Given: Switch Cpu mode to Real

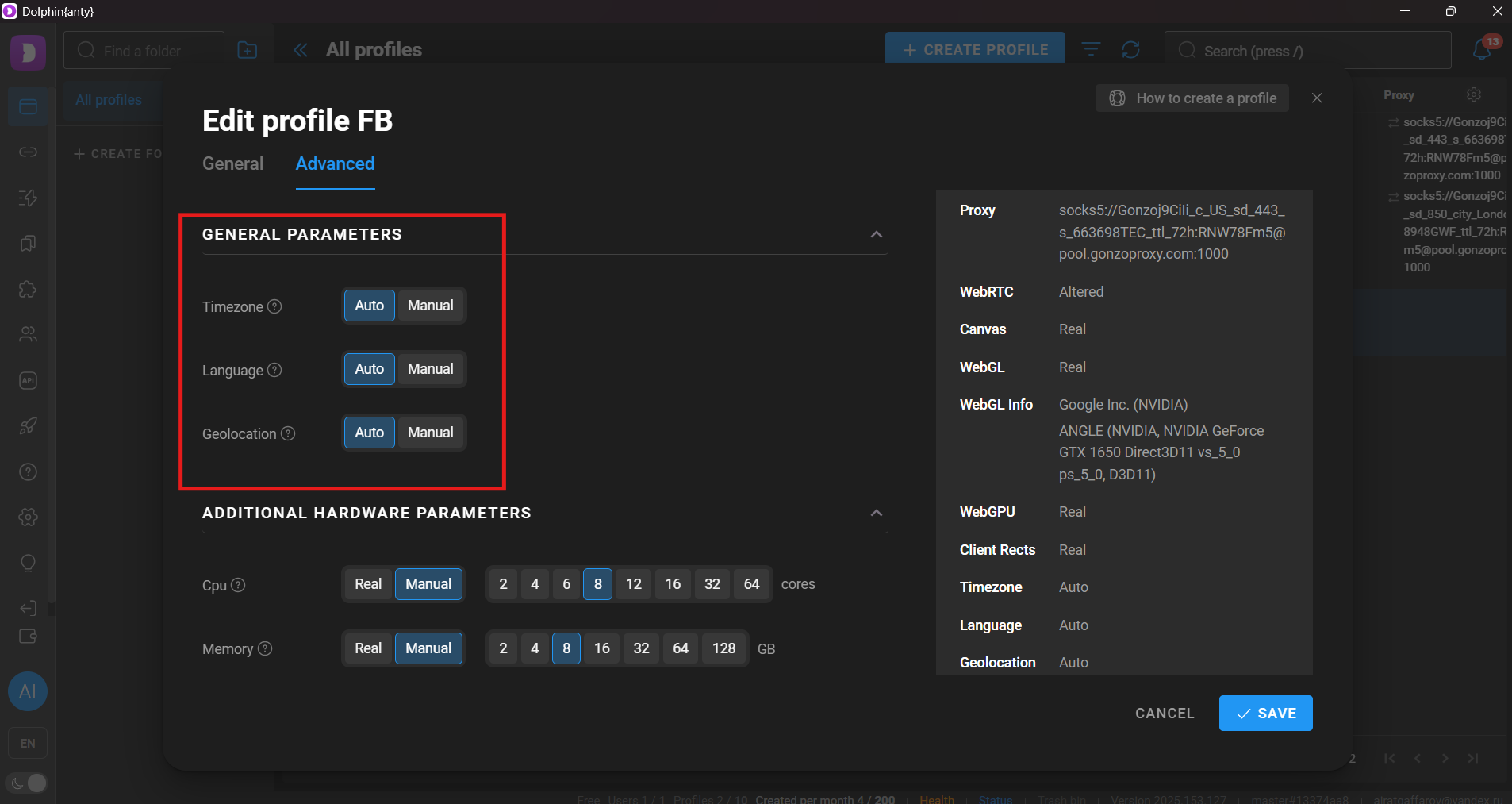Looking at the screenshot, I should pyautogui.click(x=368, y=584).
